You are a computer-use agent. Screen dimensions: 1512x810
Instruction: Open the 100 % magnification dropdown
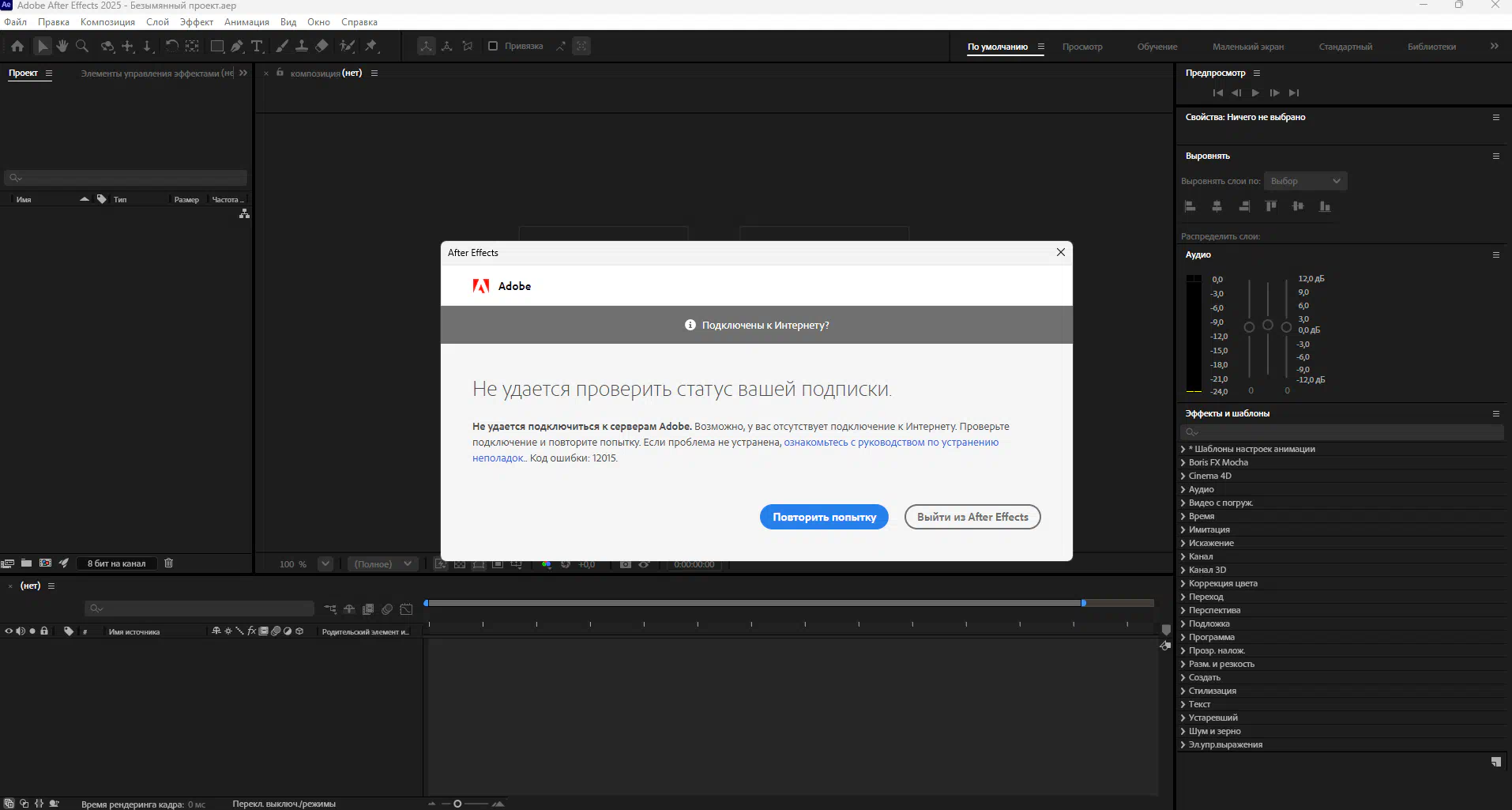click(x=325, y=564)
